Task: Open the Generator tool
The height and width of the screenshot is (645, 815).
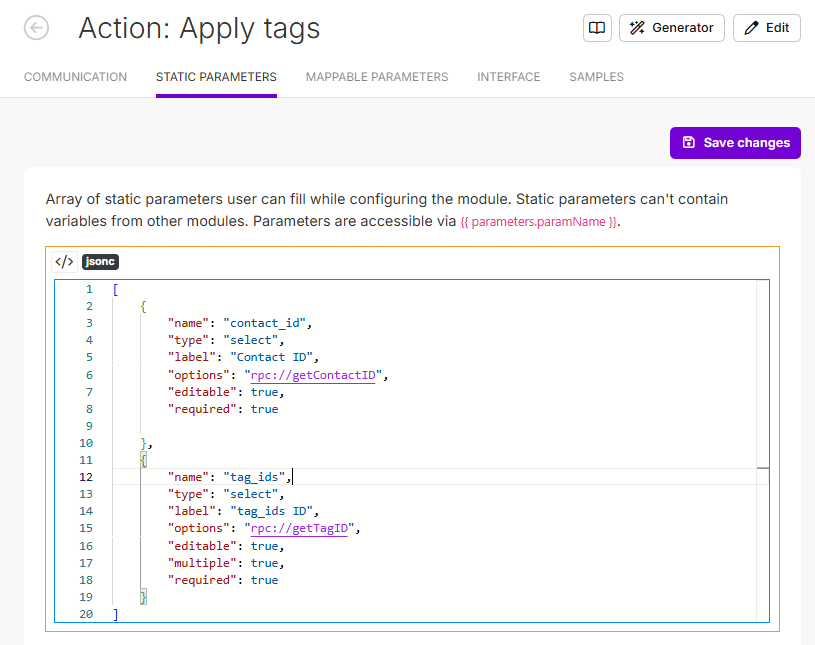Action: pos(672,28)
